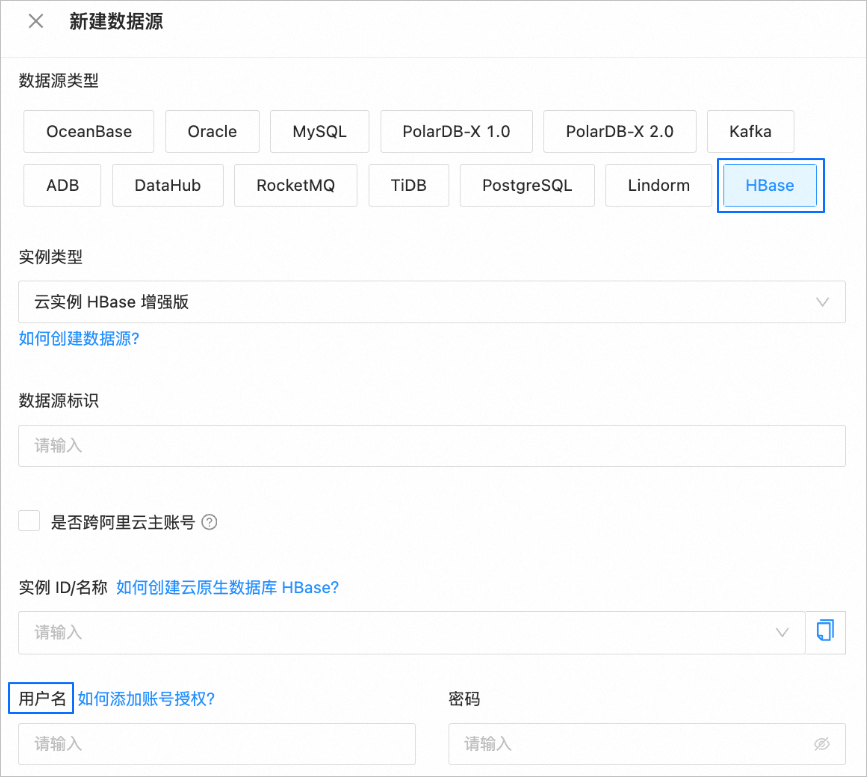Select Lindorm from the type list

657,185
